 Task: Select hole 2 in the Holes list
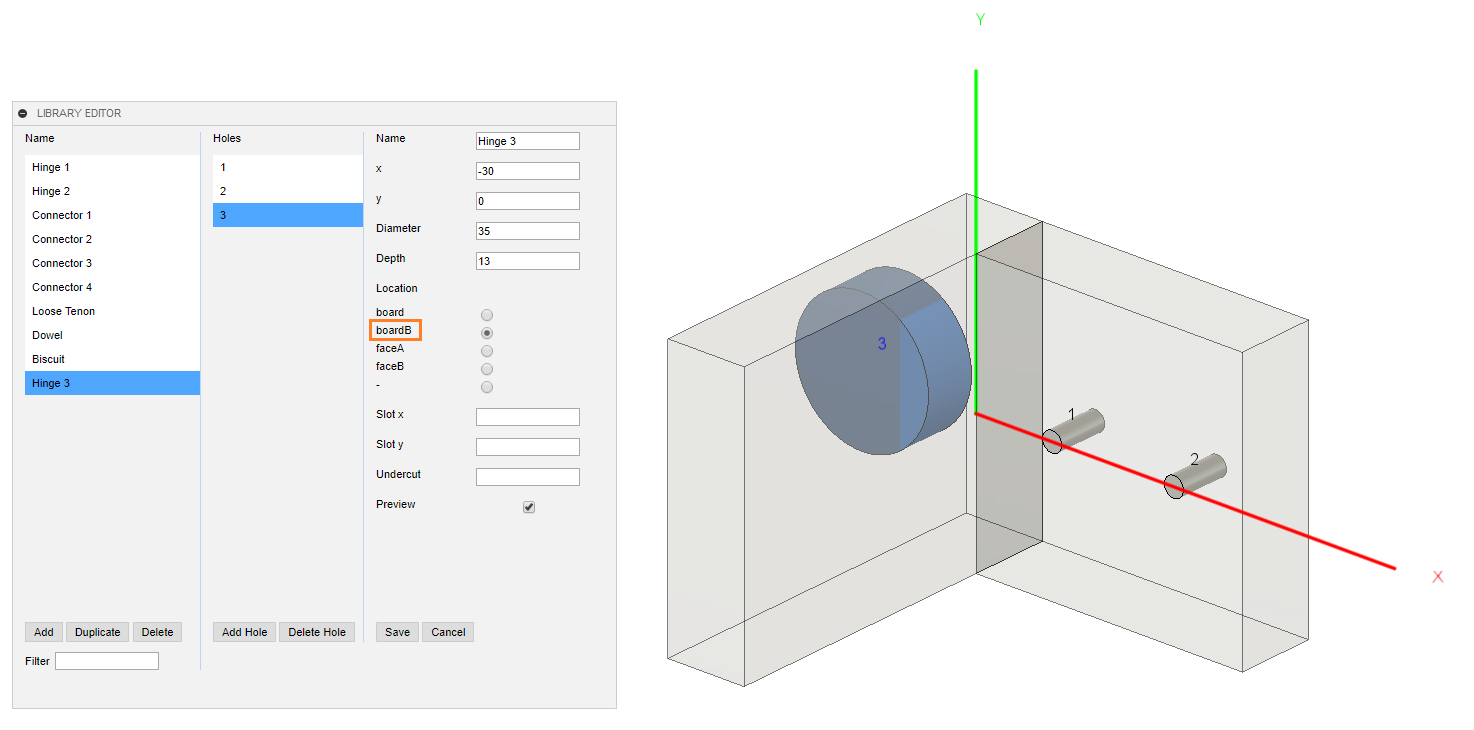coord(223,191)
